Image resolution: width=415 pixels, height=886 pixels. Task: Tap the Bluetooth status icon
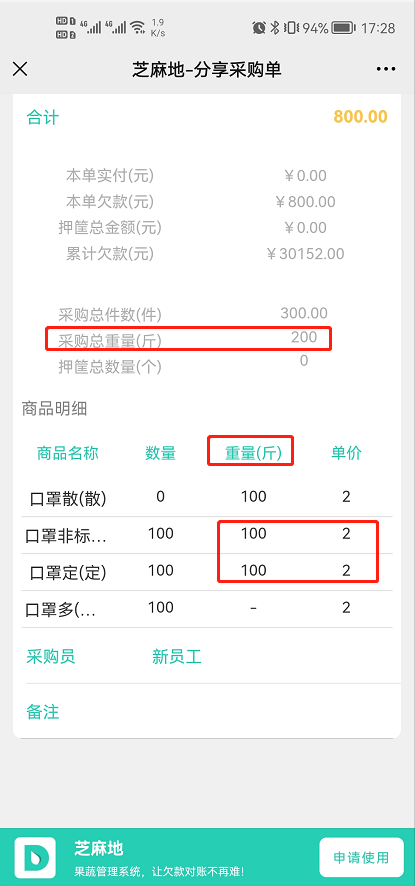point(275,27)
